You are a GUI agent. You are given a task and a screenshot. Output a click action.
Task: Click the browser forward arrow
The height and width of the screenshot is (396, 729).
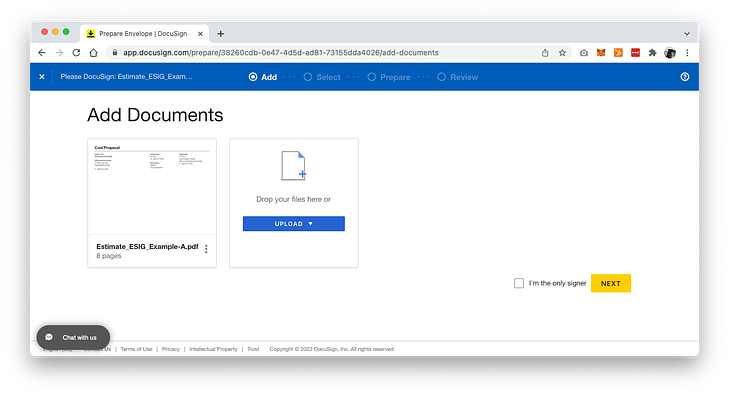click(x=59, y=53)
